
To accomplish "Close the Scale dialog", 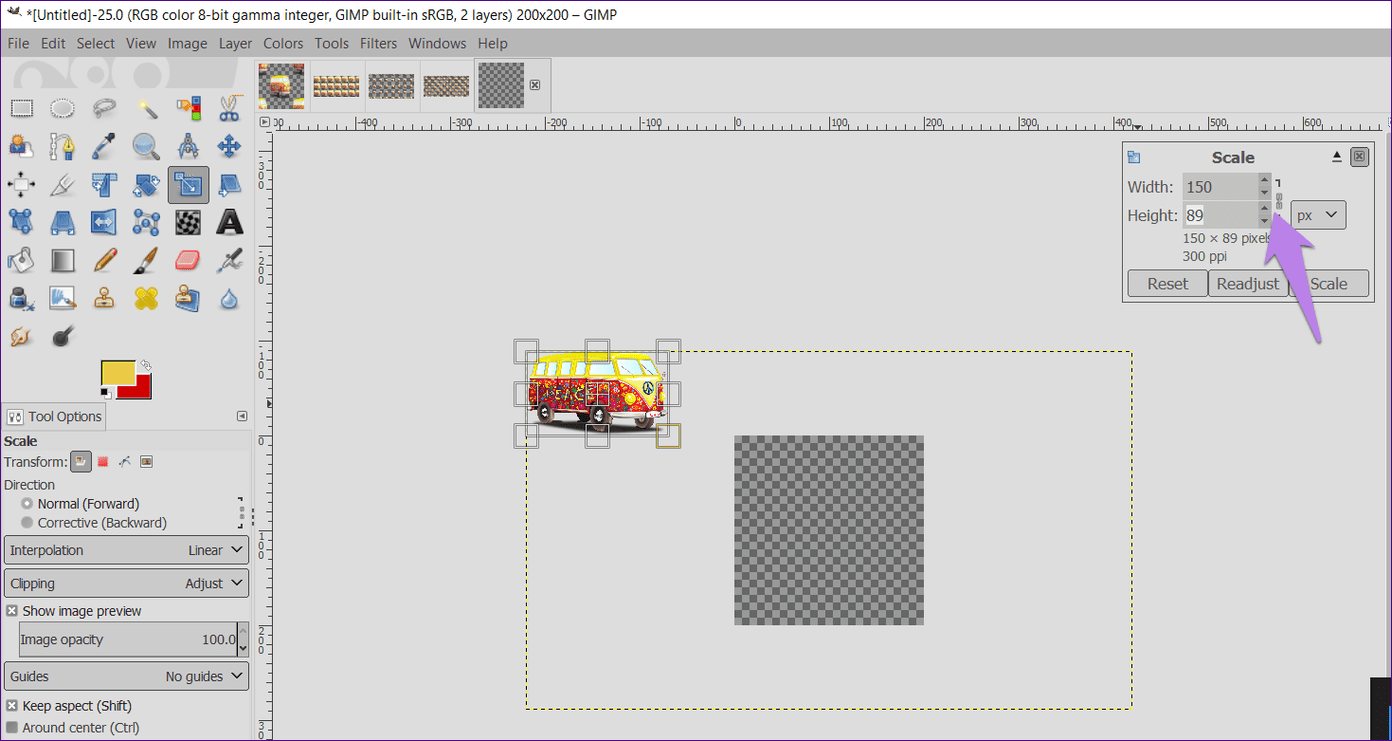I will coord(1359,157).
